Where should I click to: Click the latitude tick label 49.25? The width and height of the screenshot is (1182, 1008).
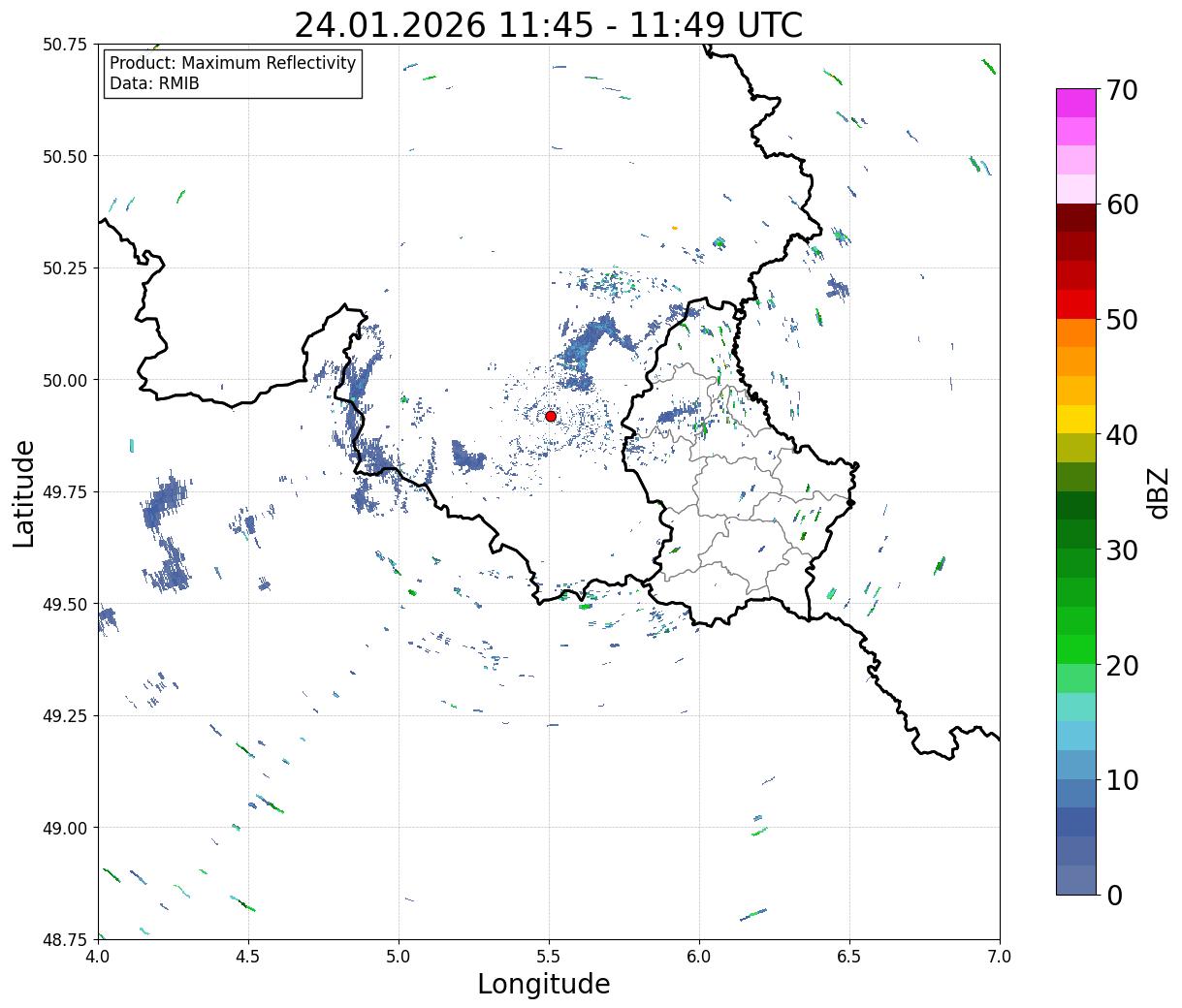point(64,716)
